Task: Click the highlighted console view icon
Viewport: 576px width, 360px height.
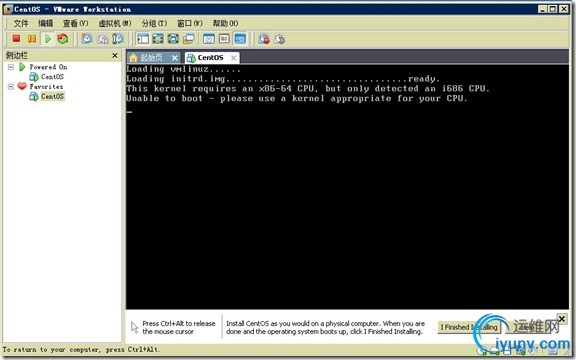Action: tap(240, 38)
